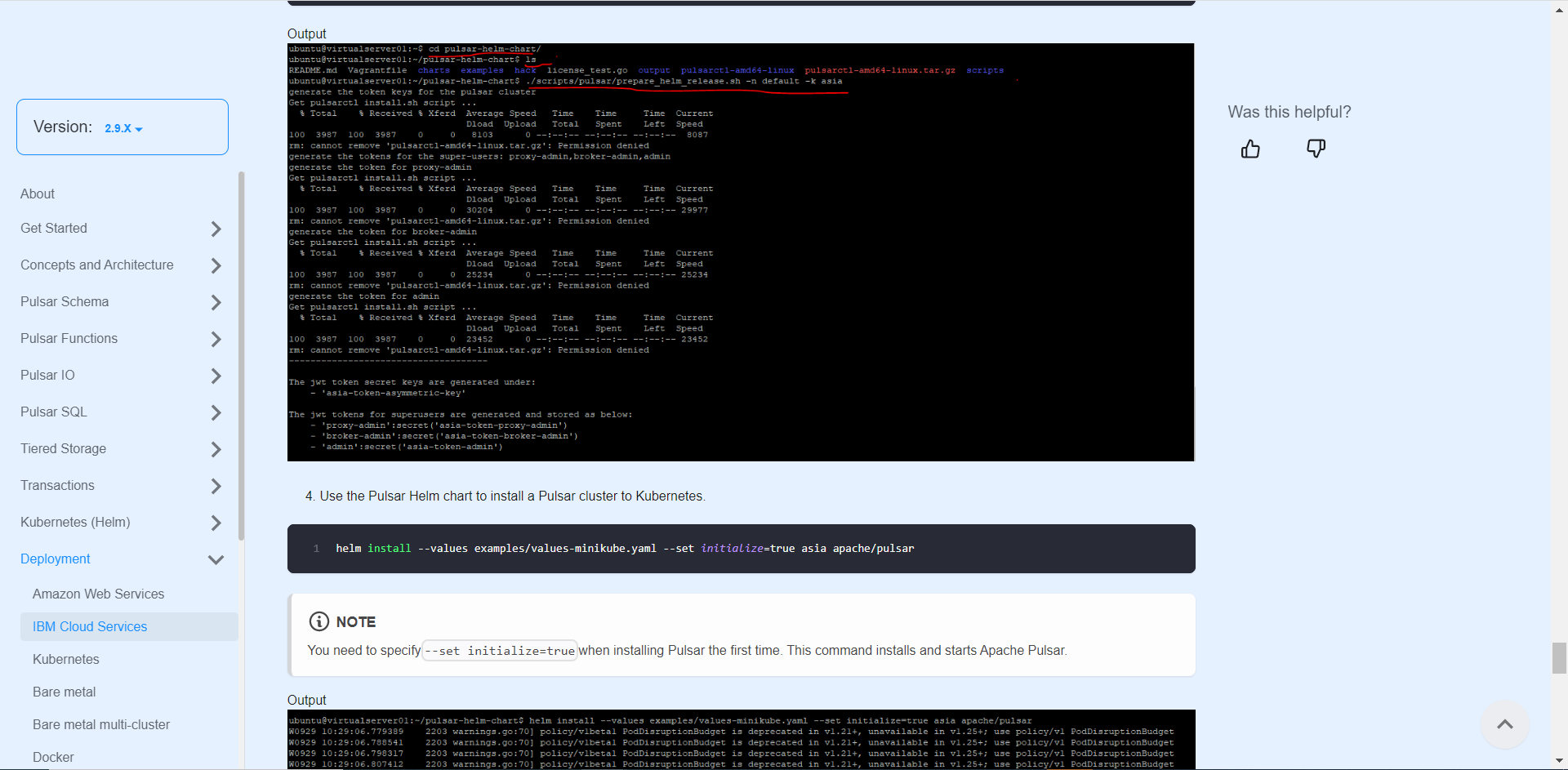Click the sidebar navigation scrollbar
Viewport: 1568px width, 770px height.
click(x=241, y=356)
